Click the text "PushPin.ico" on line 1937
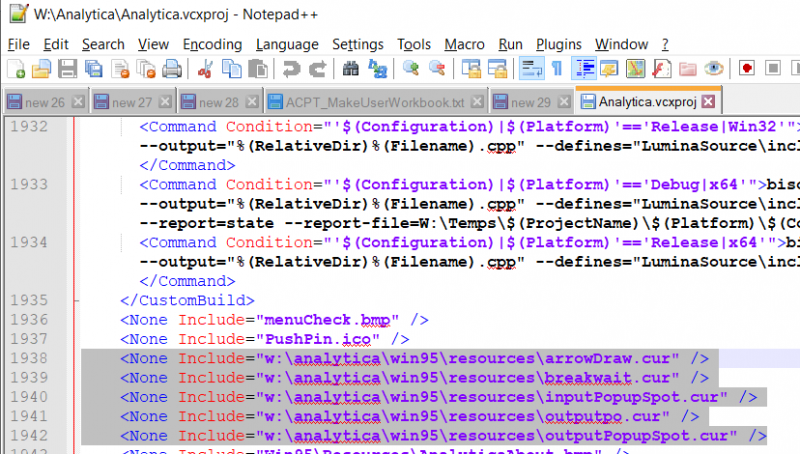This screenshot has height=454, width=800. [317, 339]
